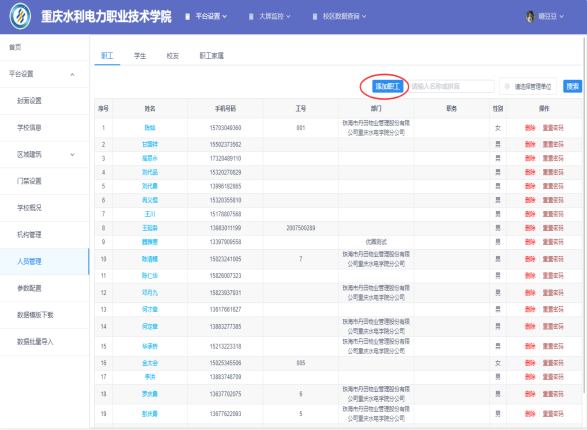Click 重置密码 for row 8 employee
The image size is (587, 430).
point(553,228)
